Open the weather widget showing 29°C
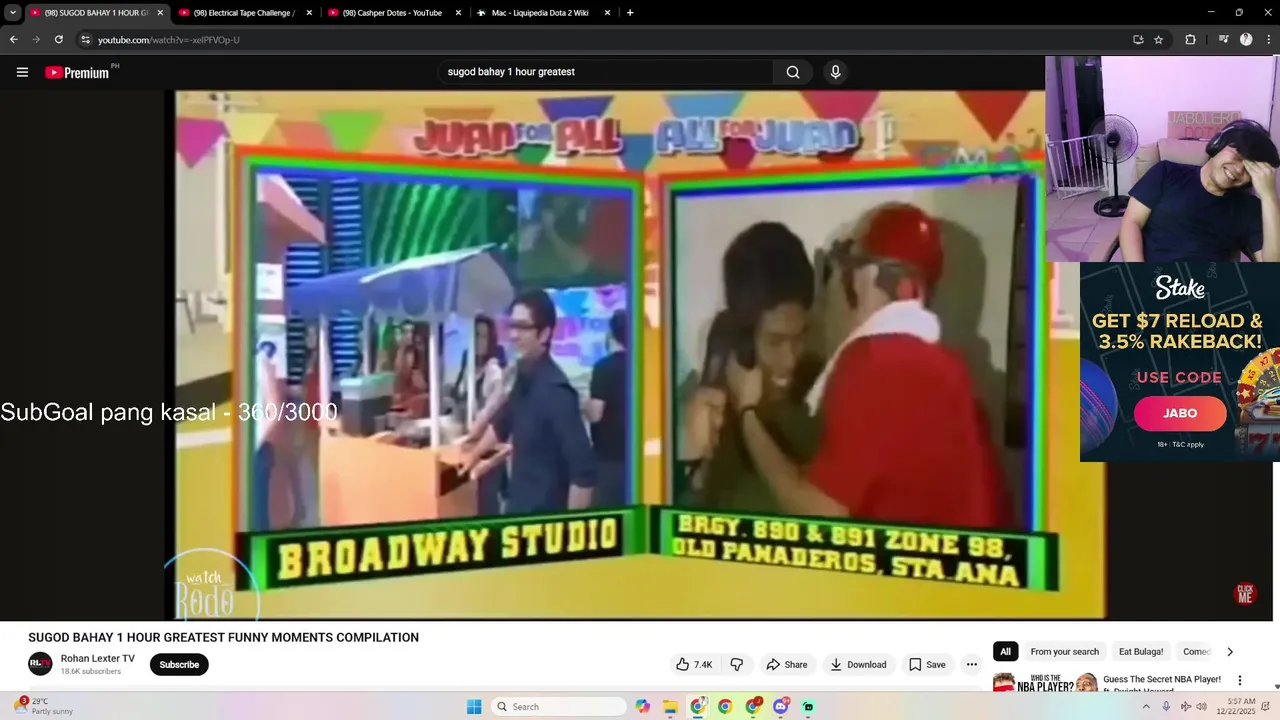Screen dimensions: 1280x720 (45, 706)
